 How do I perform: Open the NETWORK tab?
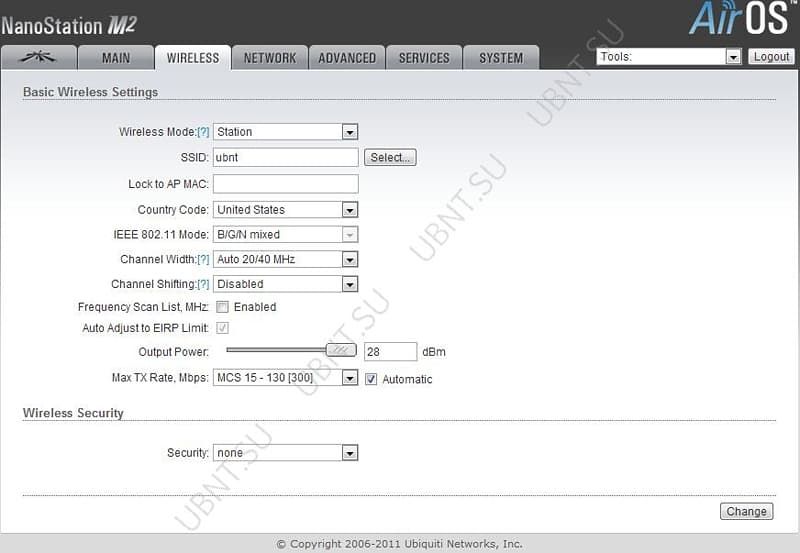[270, 58]
